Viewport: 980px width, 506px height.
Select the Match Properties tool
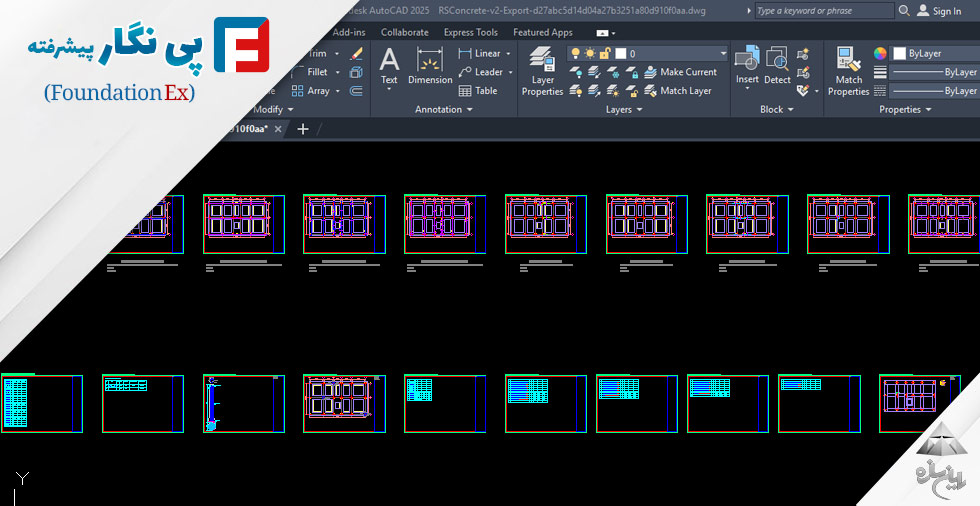tap(848, 70)
